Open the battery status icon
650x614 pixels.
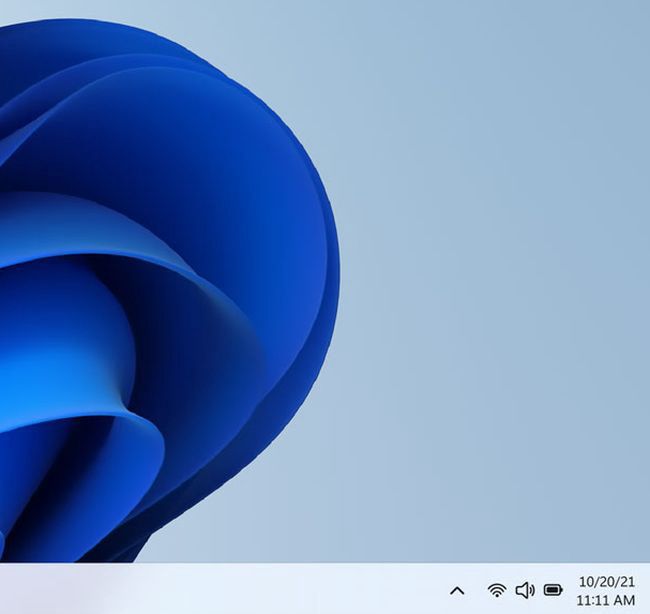tap(553, 590)
